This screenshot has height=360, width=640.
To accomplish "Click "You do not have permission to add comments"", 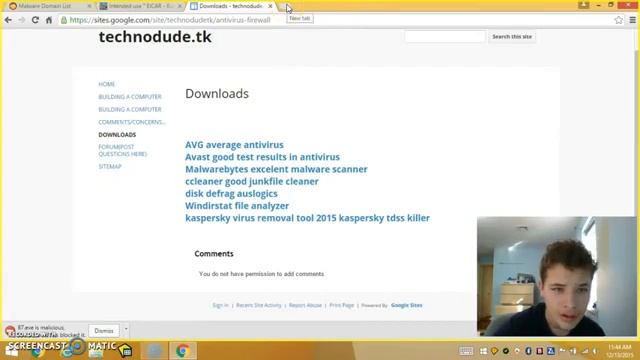I will 261,274.
